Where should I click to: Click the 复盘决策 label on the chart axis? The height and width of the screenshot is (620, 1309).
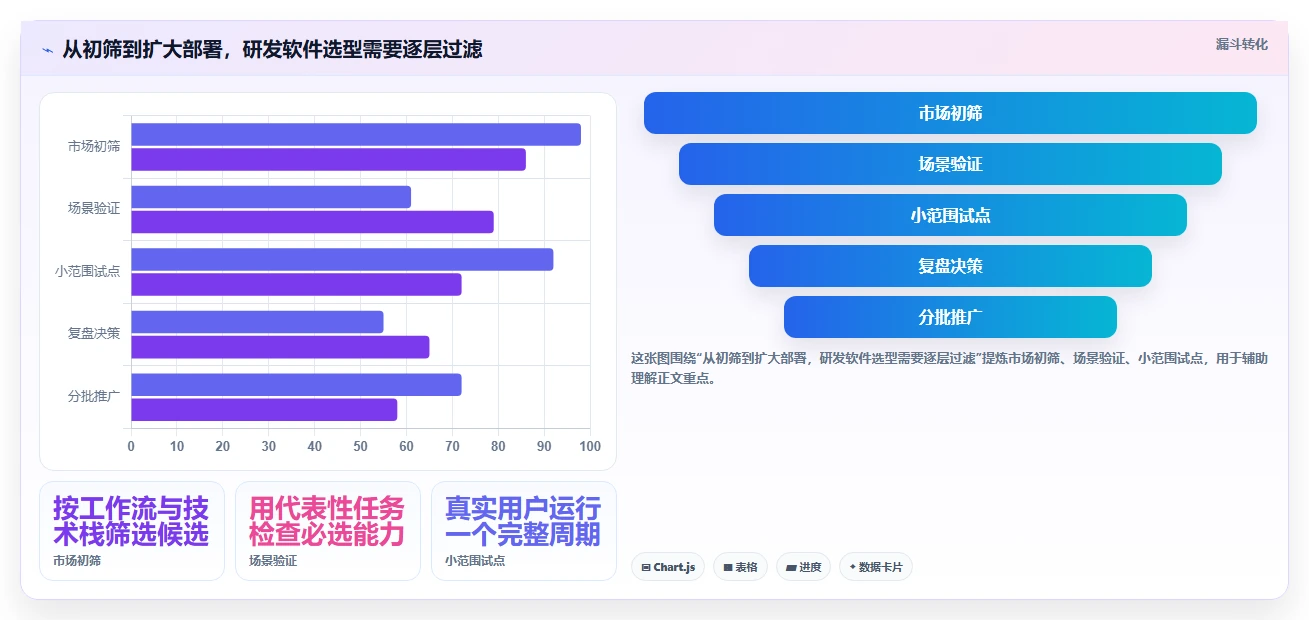[x=94, y=333]
